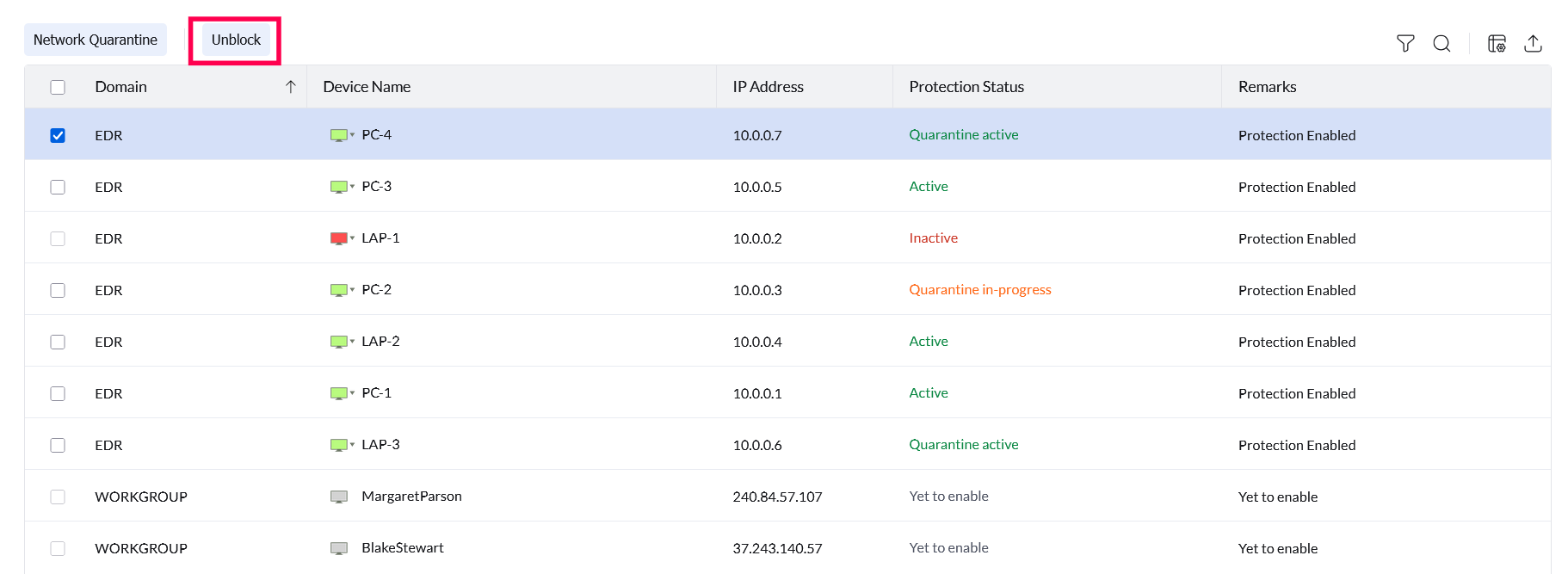This screenshot has width=1568, height=574.
Task: Click the Unblock button
Action: coord(234,39)
